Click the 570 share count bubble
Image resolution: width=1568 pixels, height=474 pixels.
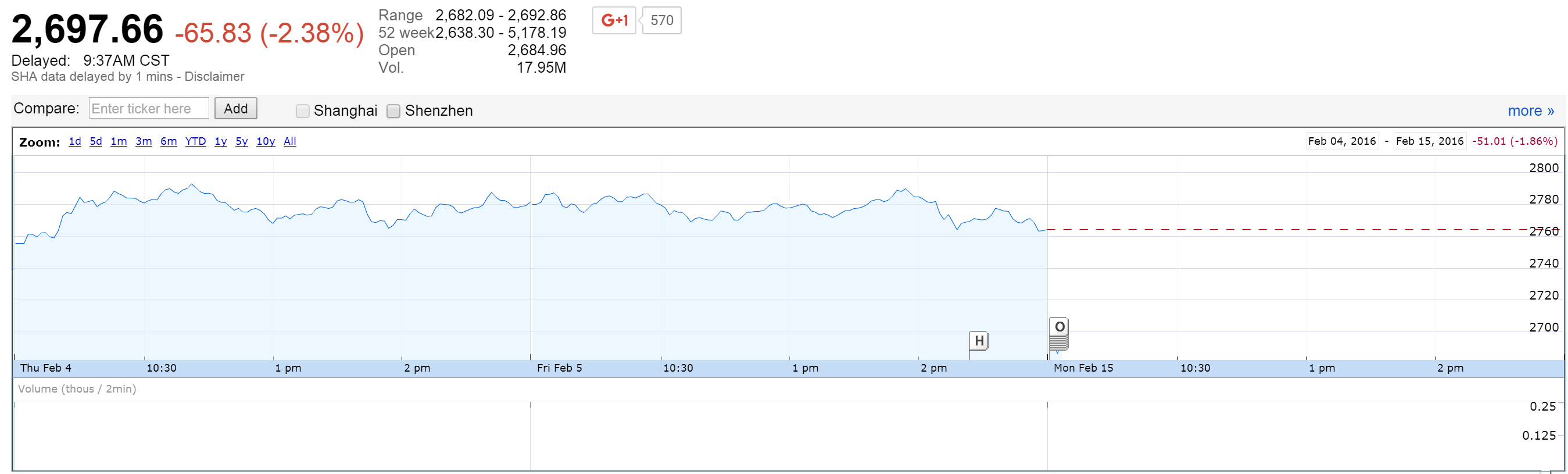(x=661, y=21)
